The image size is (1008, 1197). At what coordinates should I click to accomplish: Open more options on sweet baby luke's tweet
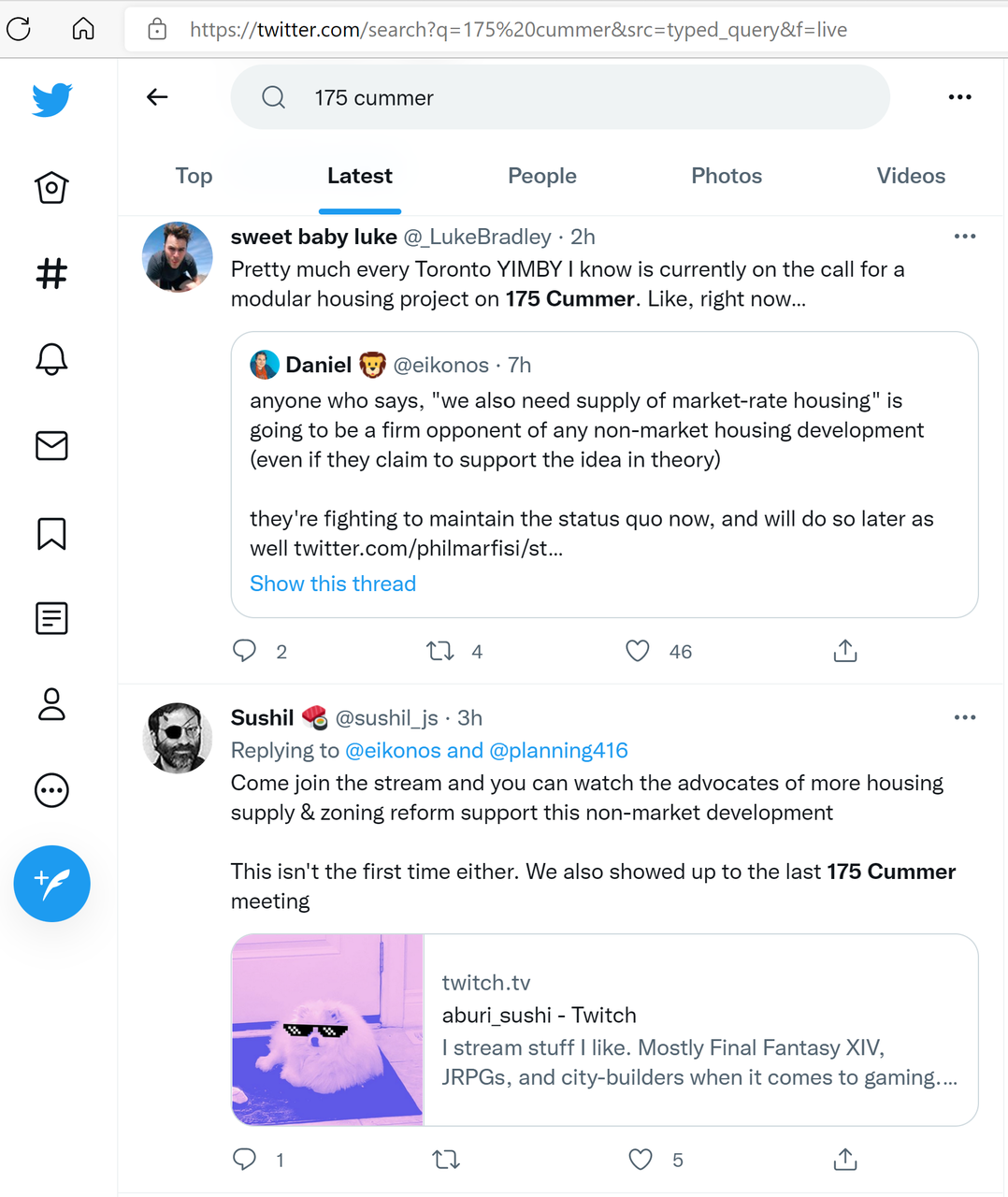coord(965,237)
